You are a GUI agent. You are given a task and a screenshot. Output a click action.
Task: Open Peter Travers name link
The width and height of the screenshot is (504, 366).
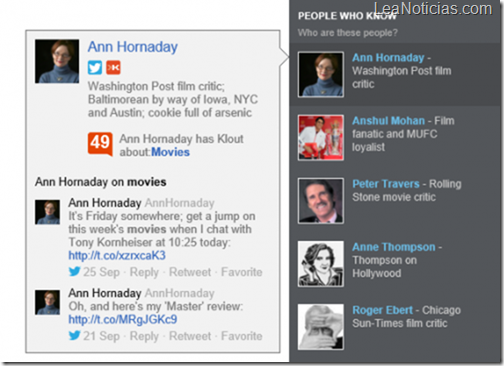(x=386, y=184)
